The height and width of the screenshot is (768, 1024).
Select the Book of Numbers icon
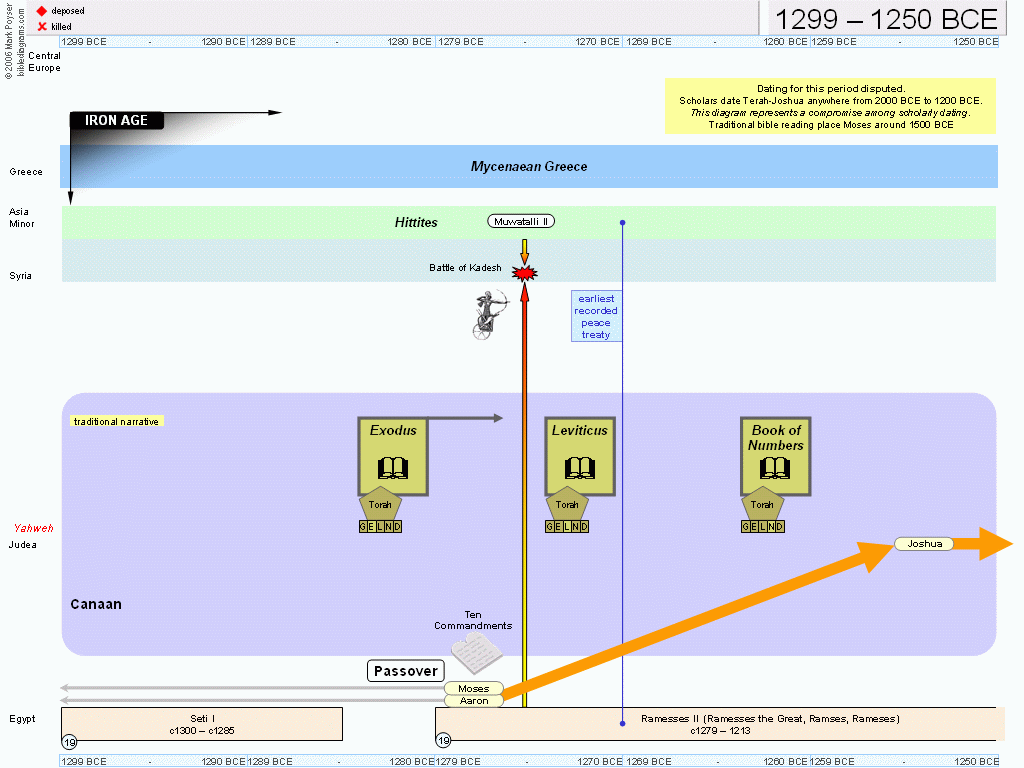(775, 456)
